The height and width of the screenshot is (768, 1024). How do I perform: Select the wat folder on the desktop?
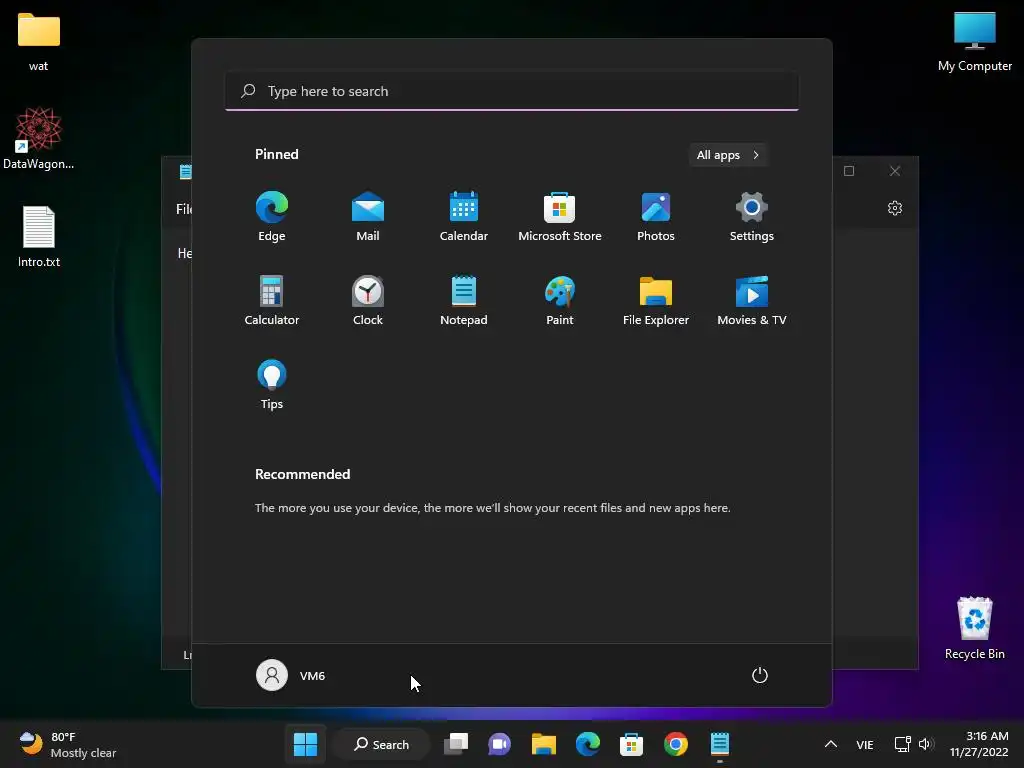pyautogui.click(x=39, y=41)
